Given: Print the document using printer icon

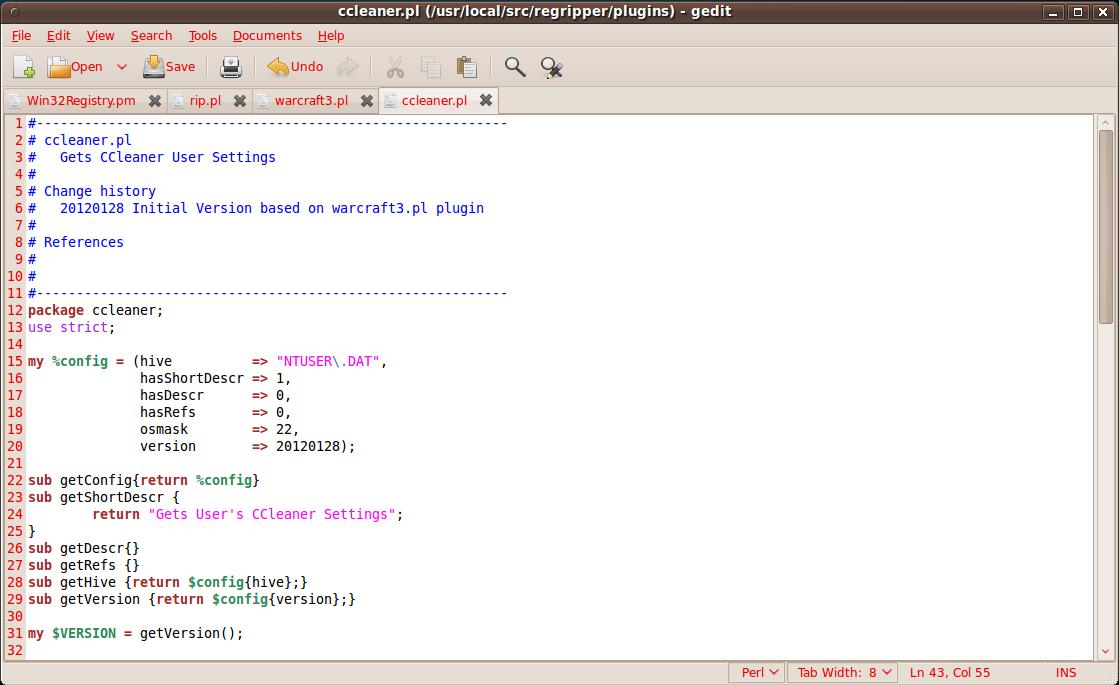Looking at the screenshot, I should pos(231,67).
